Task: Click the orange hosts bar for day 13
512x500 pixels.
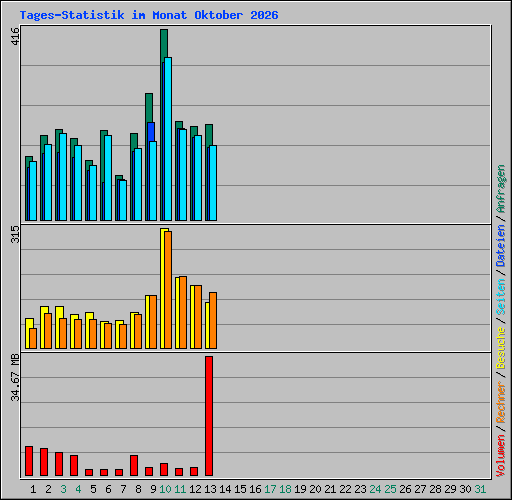Action: click(213, 320)
